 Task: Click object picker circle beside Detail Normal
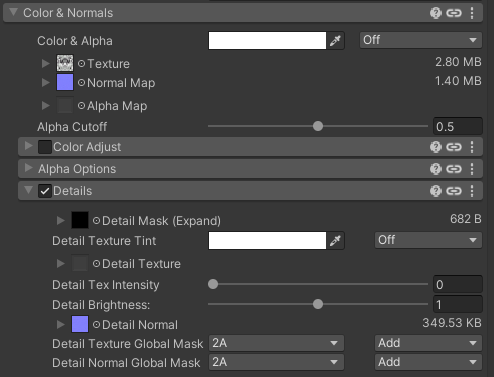pyautogui.click(x=96, y=325)
